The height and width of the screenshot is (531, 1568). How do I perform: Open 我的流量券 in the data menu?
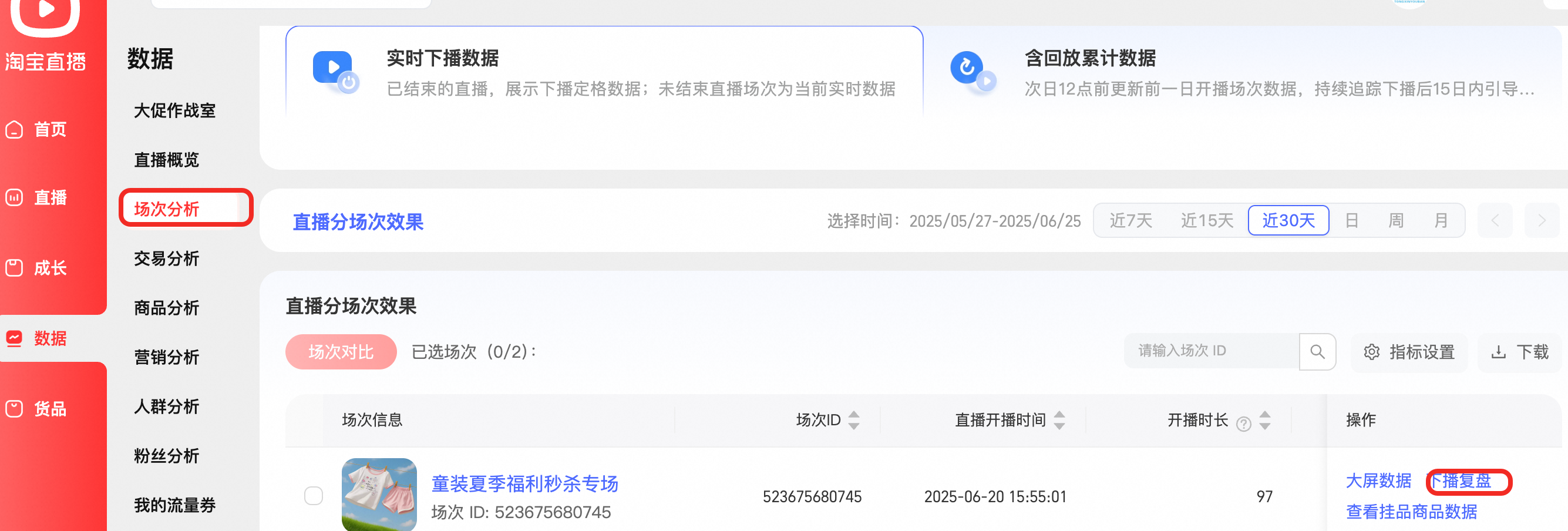click(174, 505)
